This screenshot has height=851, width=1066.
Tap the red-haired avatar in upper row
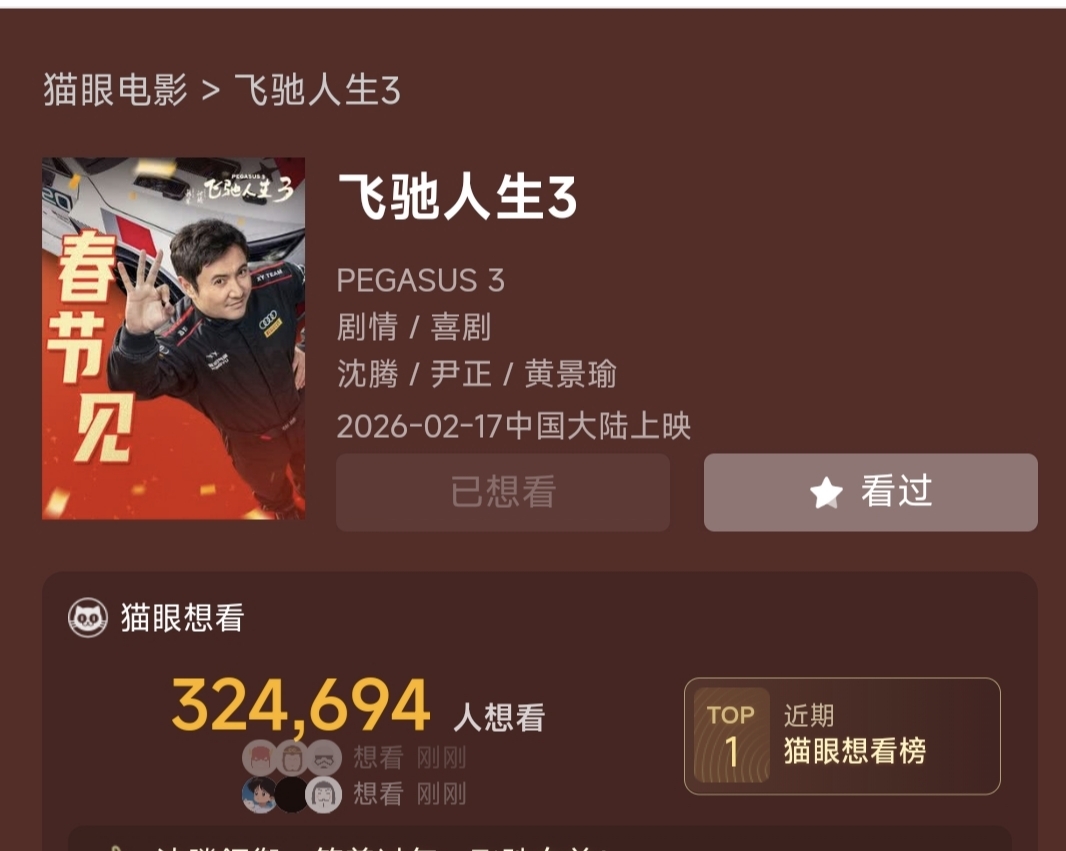pos(259,757)
